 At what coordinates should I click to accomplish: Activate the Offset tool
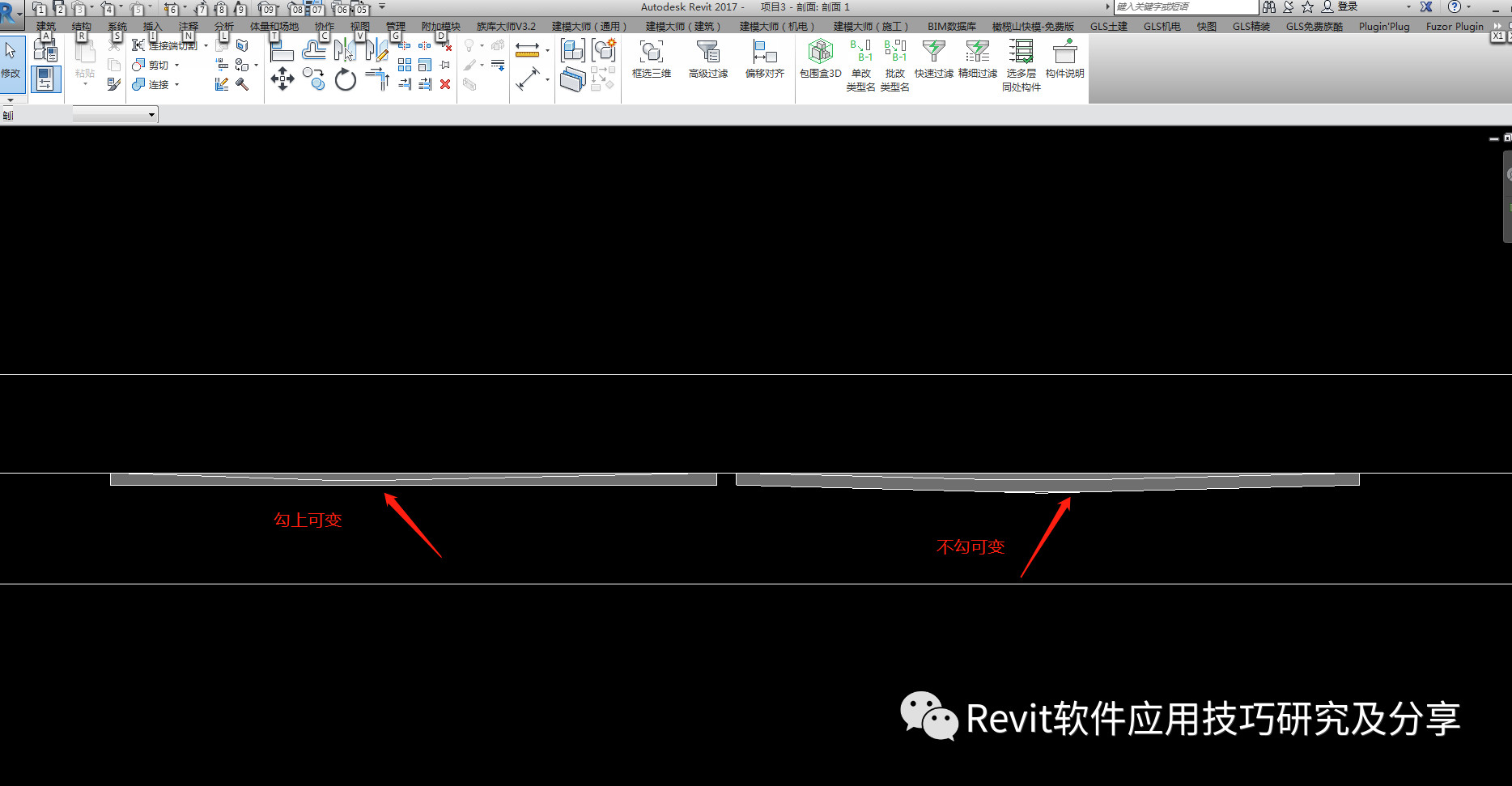313,51
